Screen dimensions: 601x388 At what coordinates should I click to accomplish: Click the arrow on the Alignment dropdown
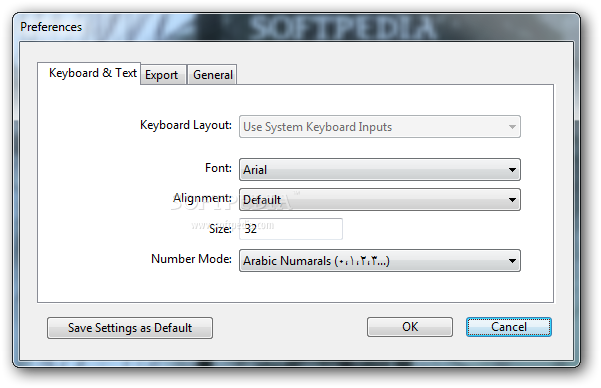pyautogui.click(x=512, y=200)
